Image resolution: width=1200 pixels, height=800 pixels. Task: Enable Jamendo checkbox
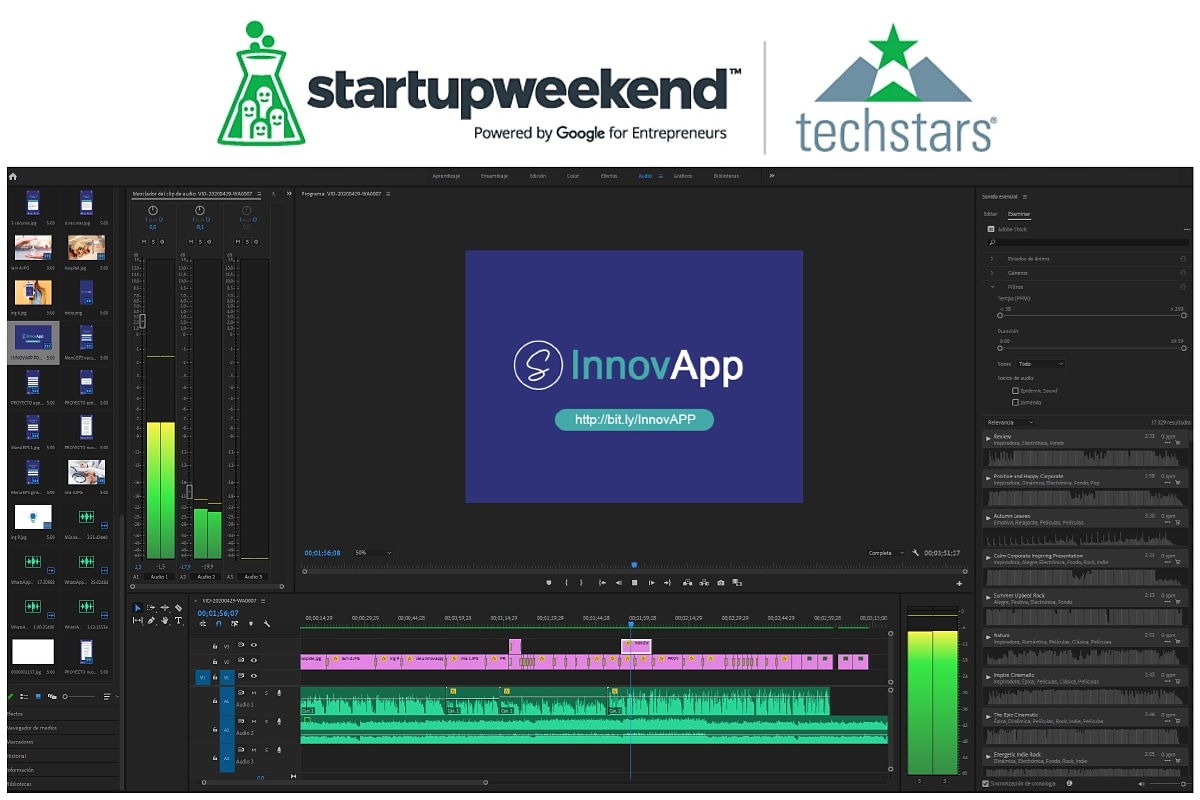coord(1015,402)
